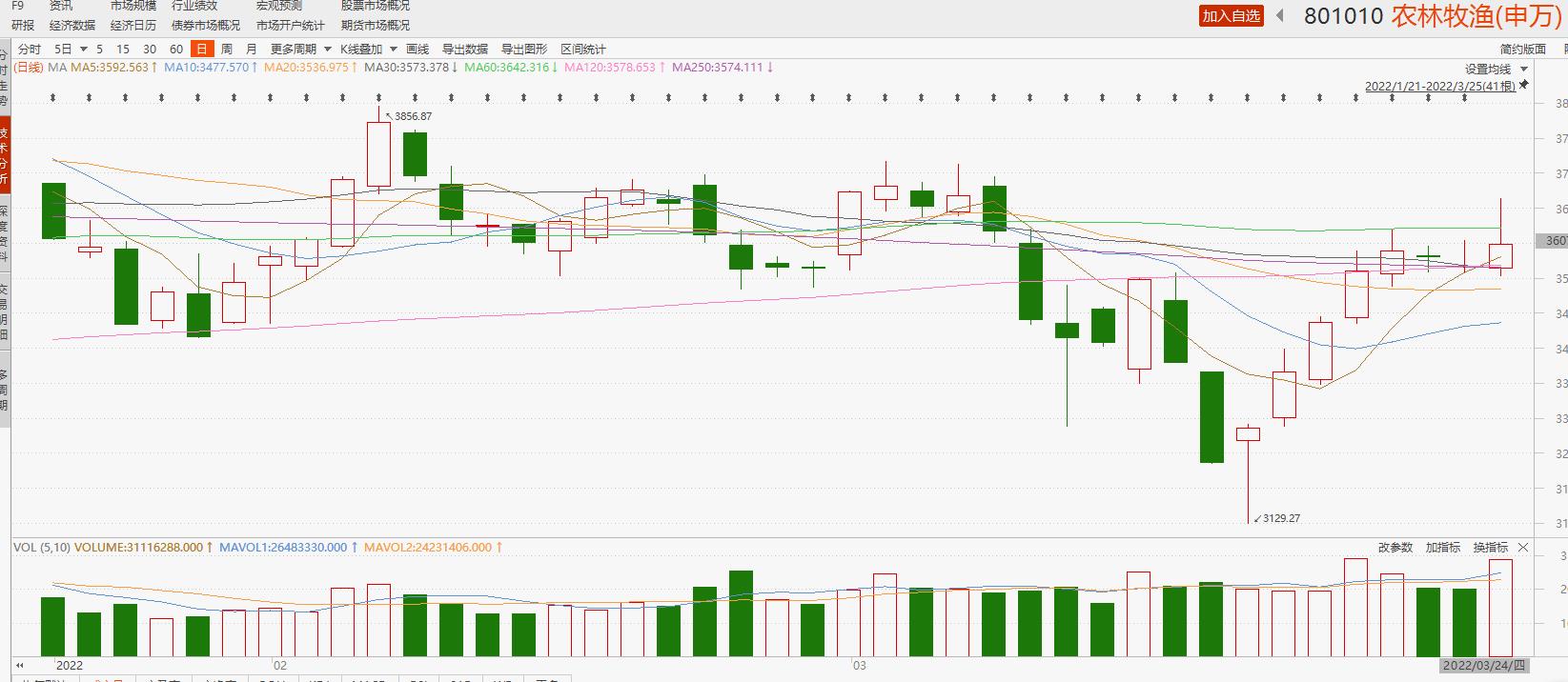Switch to 周 weekly period

[x=226, y=49]
